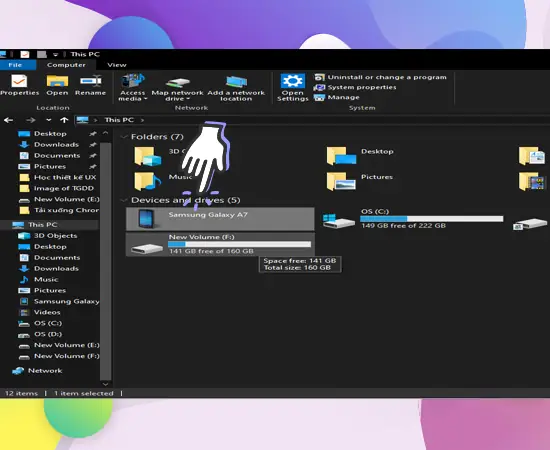Viewport: 550px width, 450px height.
Task: Switch to the View ribbon tab
Action: 117,65
